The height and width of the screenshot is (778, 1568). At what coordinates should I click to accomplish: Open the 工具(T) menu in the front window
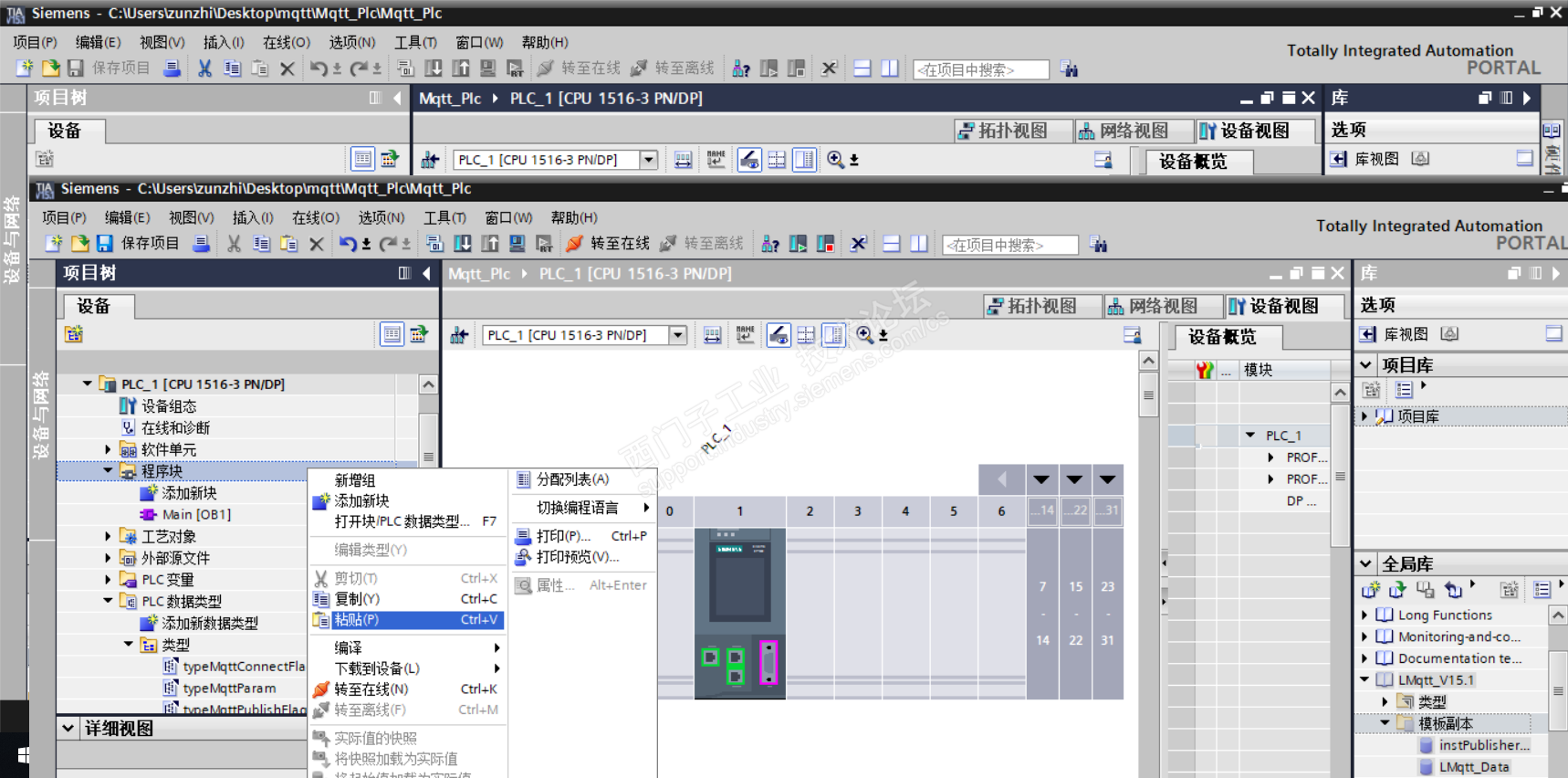pos(444,217)
